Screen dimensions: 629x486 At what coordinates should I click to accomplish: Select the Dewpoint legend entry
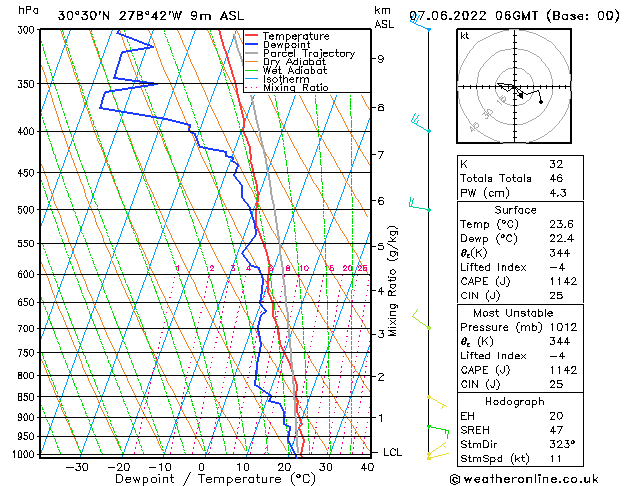(278, 45)
